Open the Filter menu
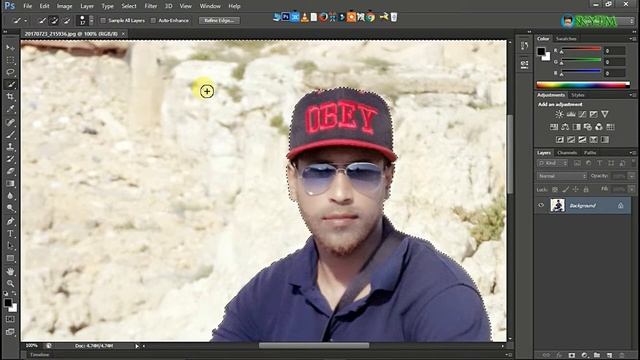640x360 pixels. click(151, 6)
